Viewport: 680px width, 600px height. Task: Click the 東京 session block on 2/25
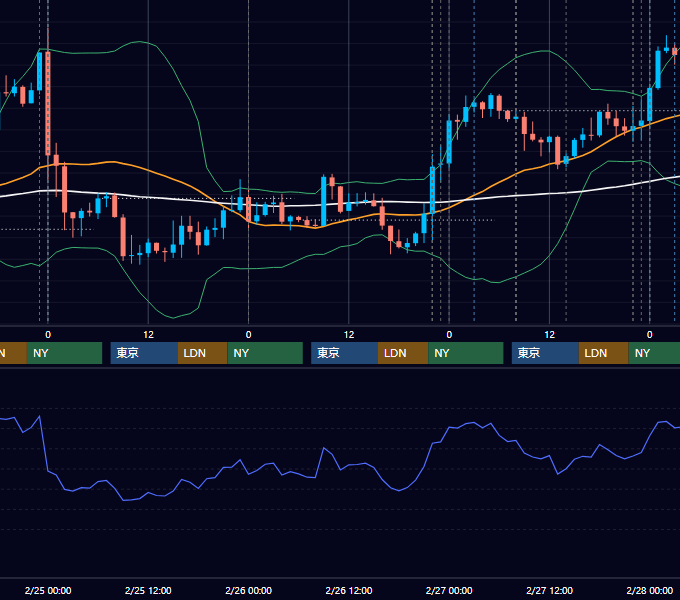tap(144, 353)
